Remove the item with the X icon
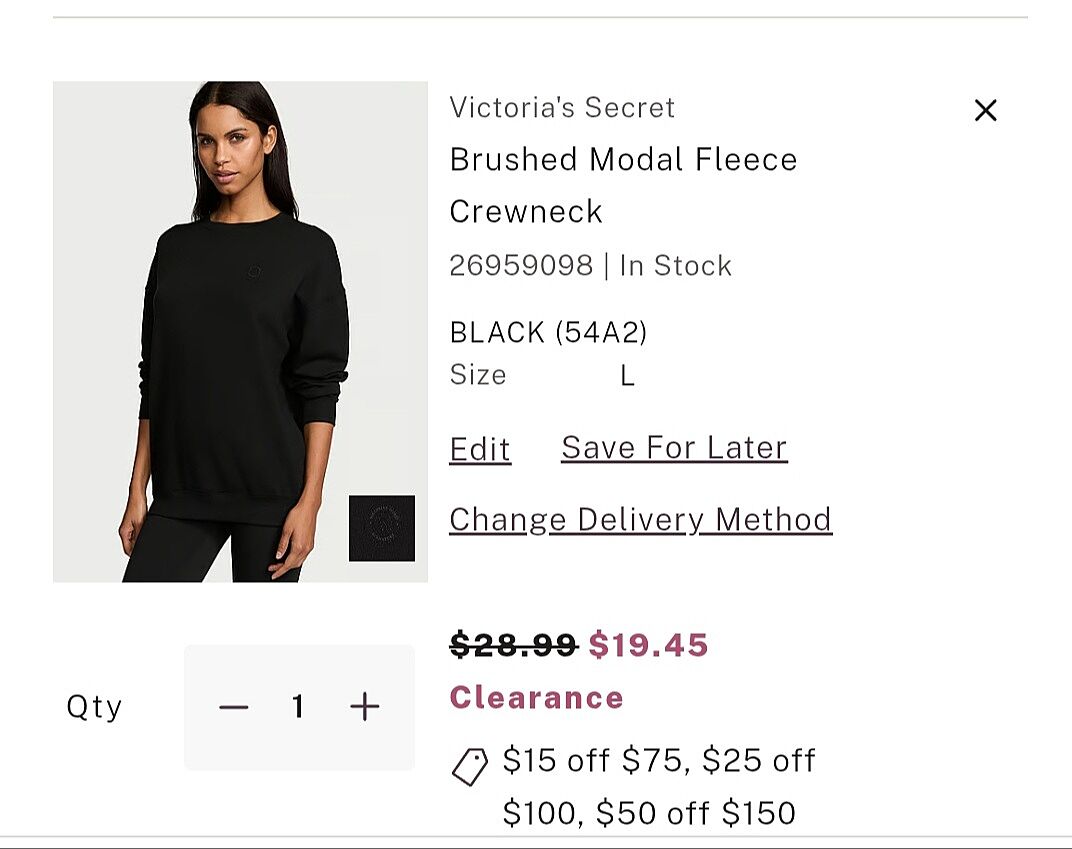The width and height of the screenshot is (1072, 849). [985, 111]
